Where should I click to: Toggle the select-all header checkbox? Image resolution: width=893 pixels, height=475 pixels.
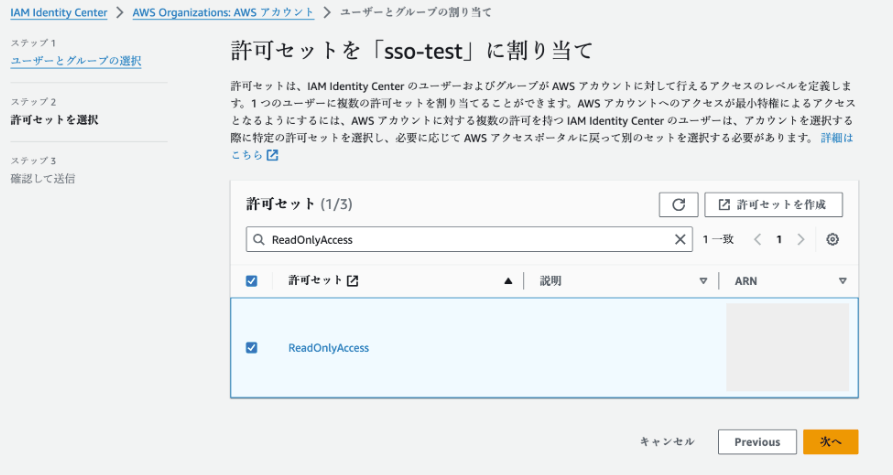point(251,281)
